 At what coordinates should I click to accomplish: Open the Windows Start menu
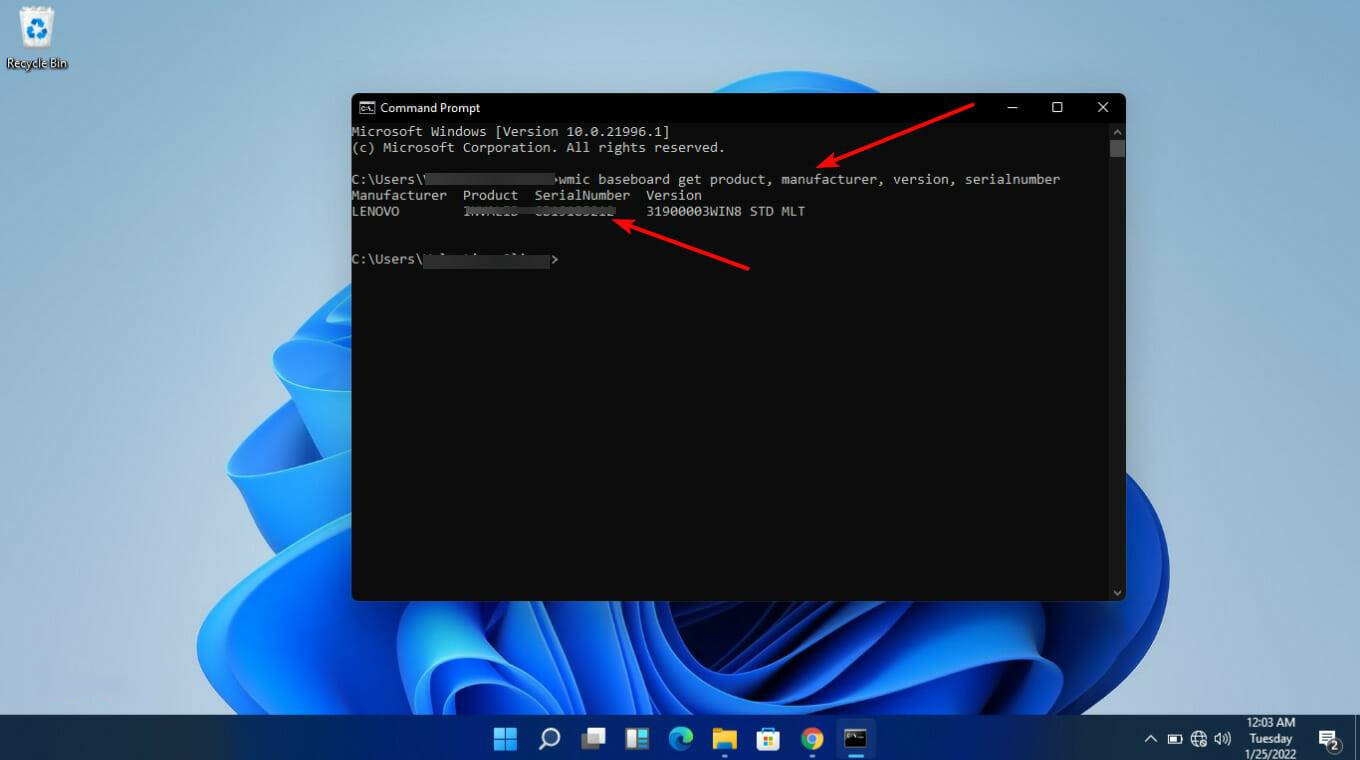(505, 738)
